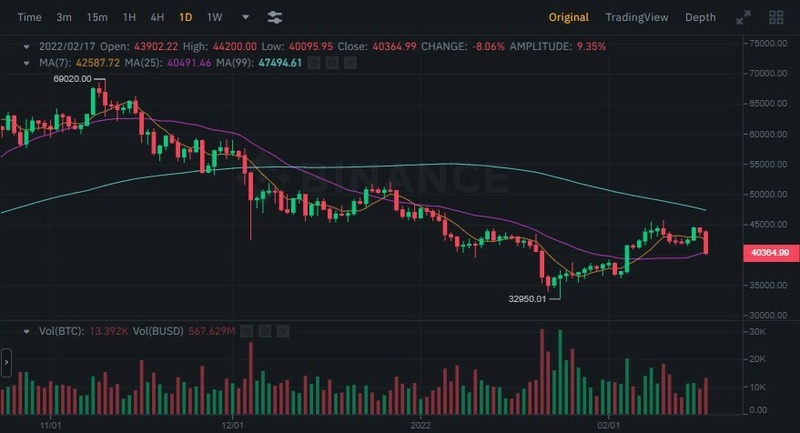The image size is (800, 433).
Task: Switch to Depth chart tab
Action: click(700, 17)
